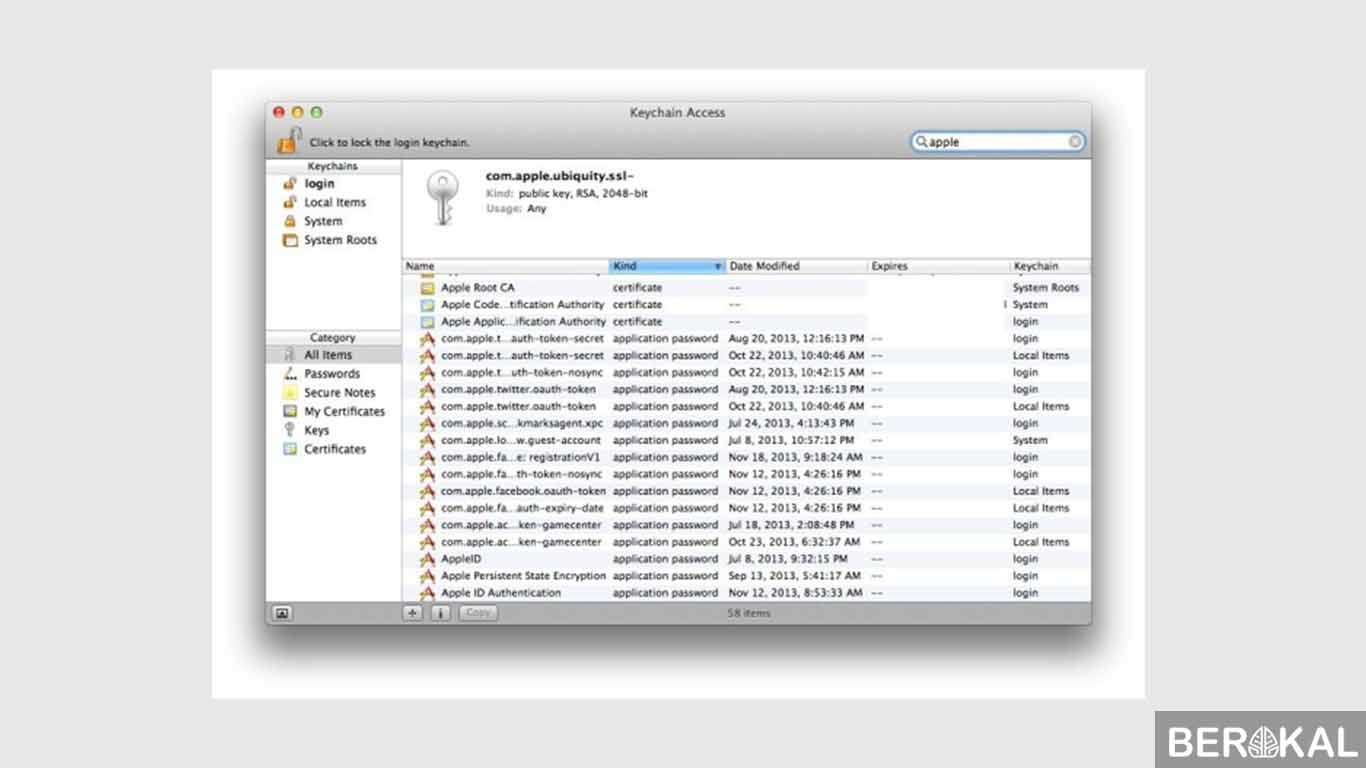Viewport: 1366px width, 768px height.
Task: Show My Certificates category
Action: (344, 412)
